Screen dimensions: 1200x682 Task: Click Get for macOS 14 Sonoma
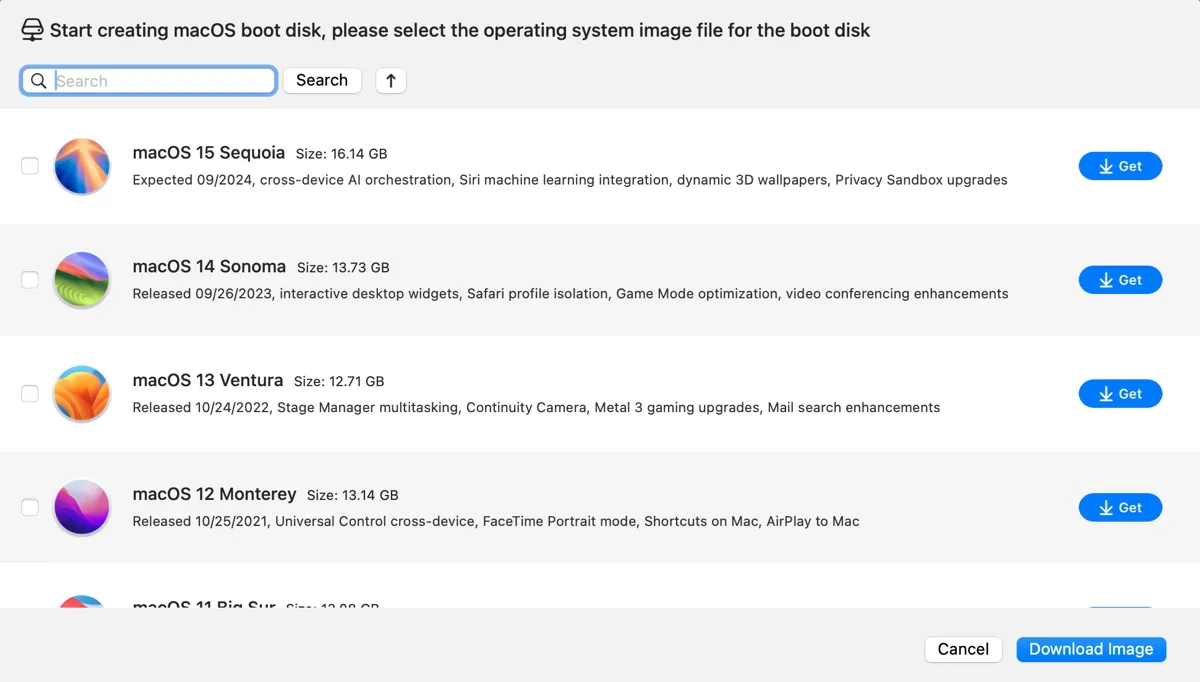pos(1120,280)
